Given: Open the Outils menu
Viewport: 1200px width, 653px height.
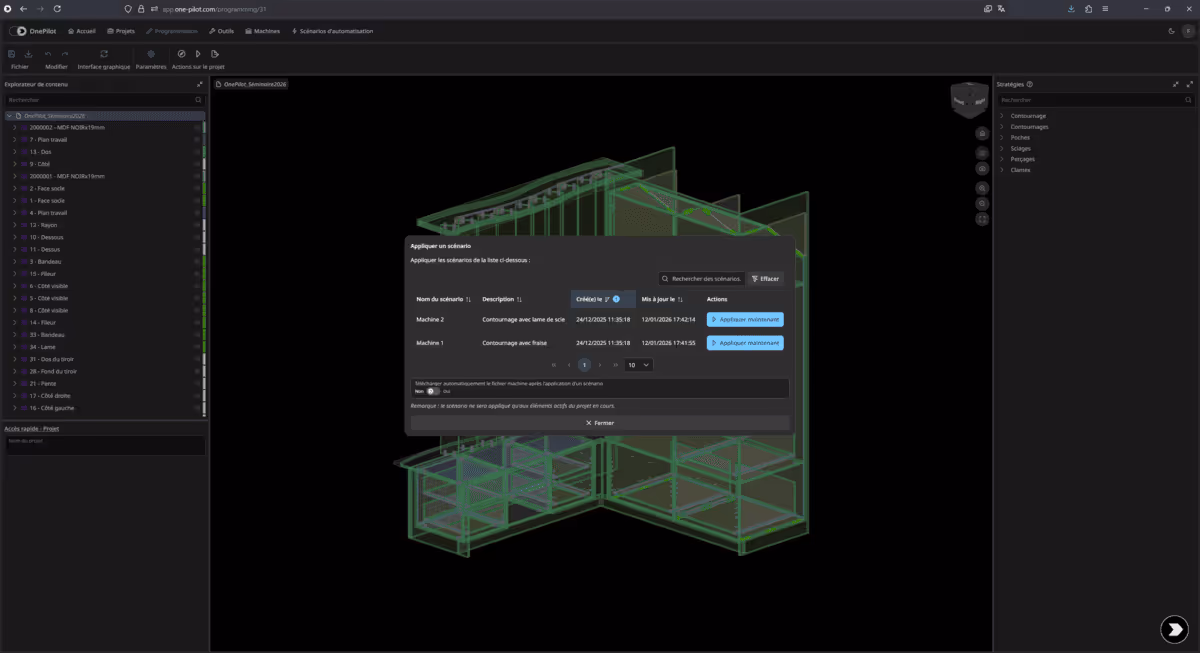Looking at the screenshot, I should tap(221, 31).
